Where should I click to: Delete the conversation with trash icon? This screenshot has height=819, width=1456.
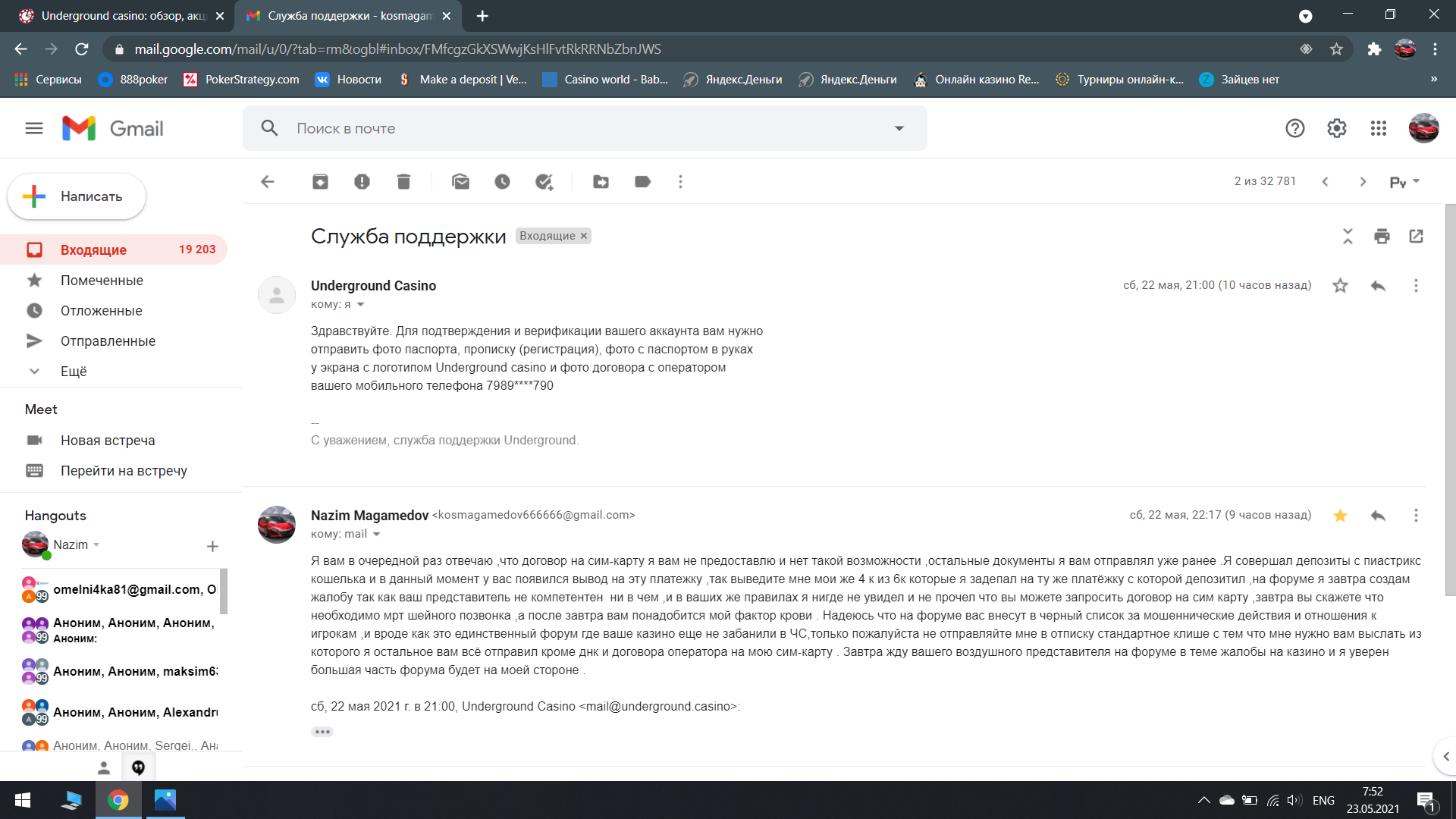coord(403,181)
